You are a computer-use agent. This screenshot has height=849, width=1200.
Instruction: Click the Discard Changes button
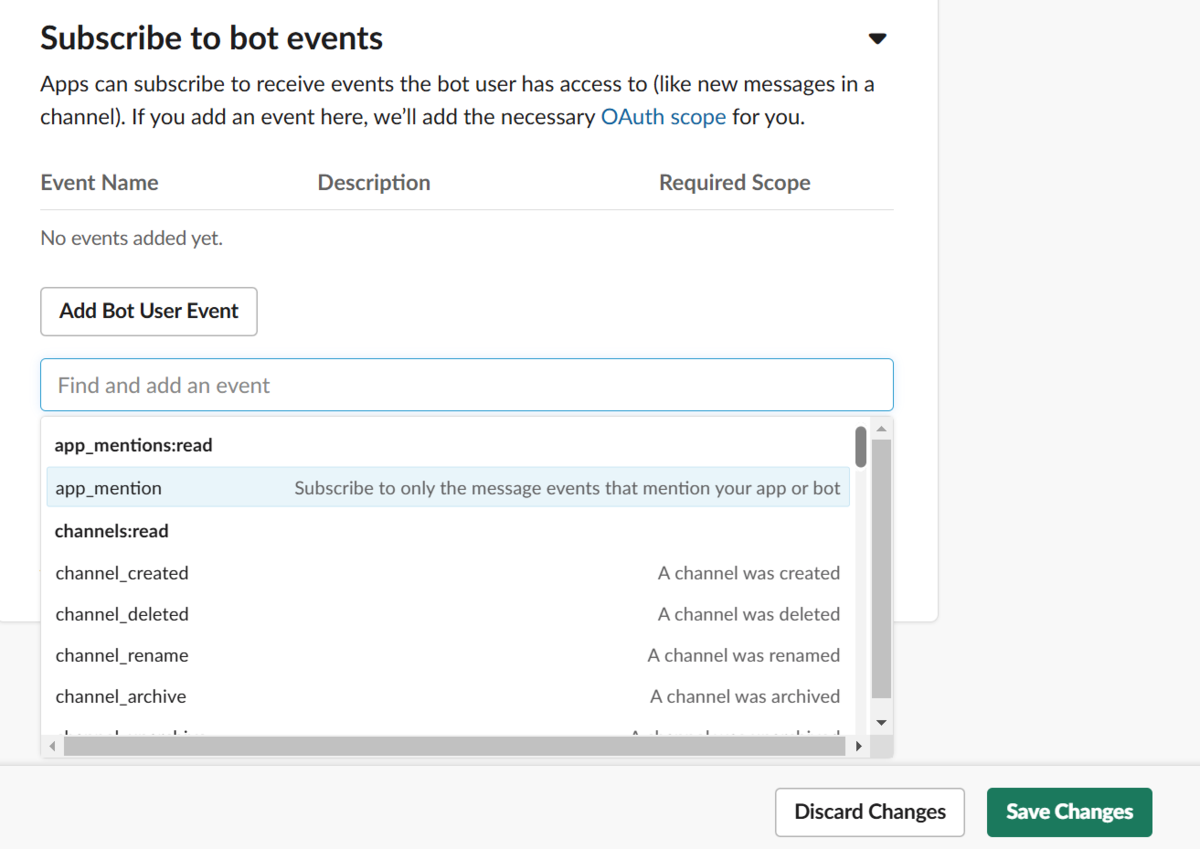pos(870,812)
